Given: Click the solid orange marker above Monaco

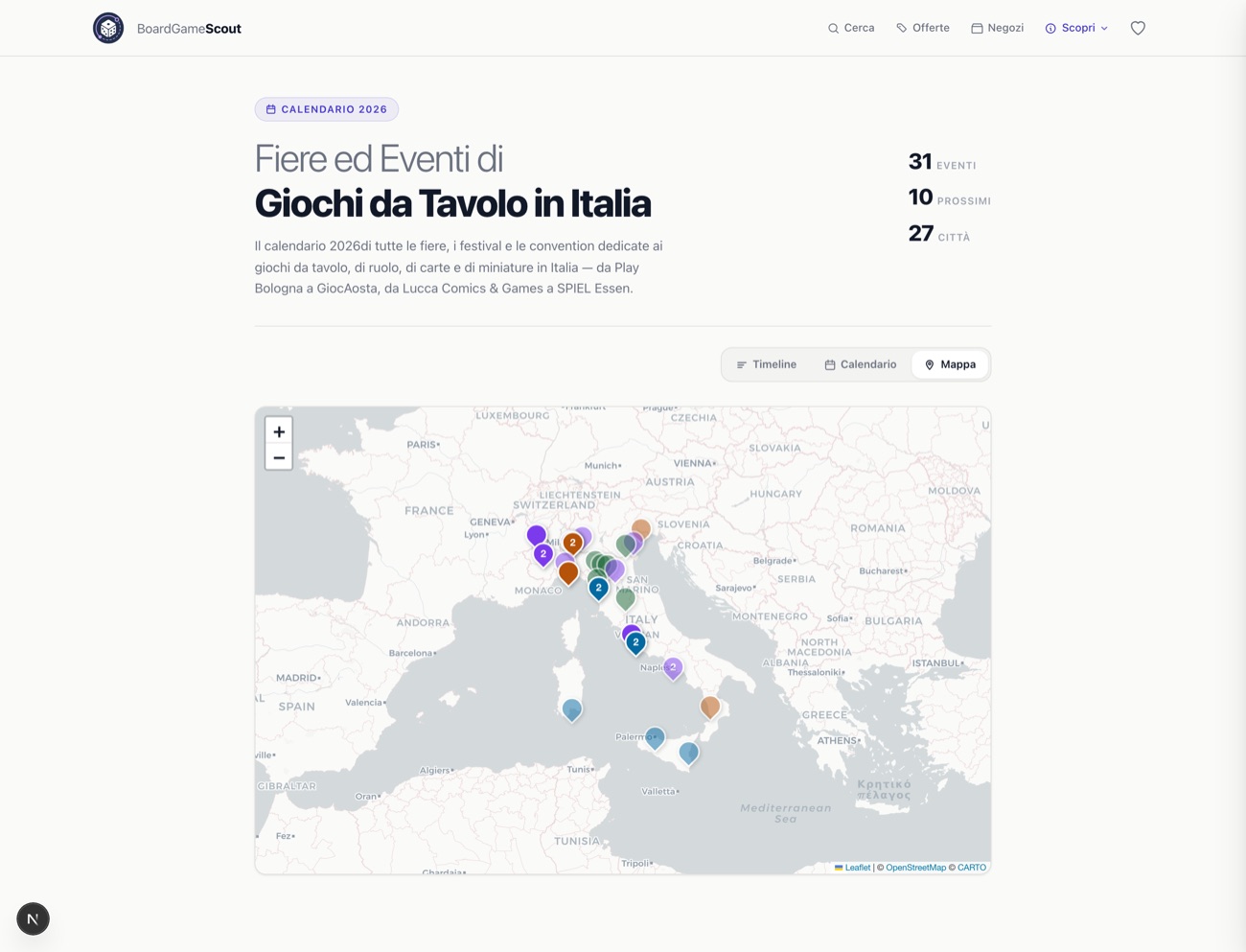Looking at the screenshot, I should 568,573.
